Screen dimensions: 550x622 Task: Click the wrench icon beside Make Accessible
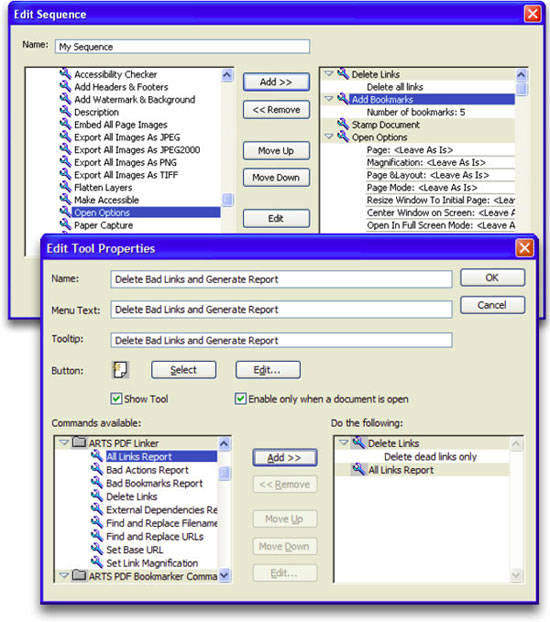tap(65, 199)
